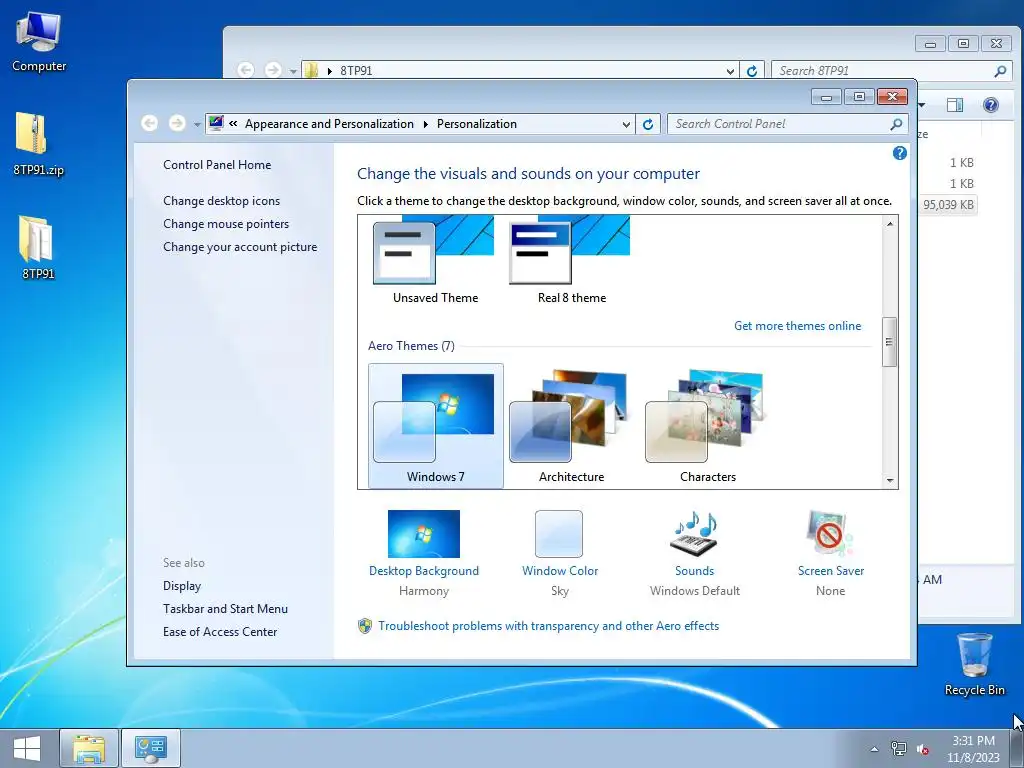The height and width of the screenshot is (768, 1024).
Task: Click Get more themes online
Action: [797, 326]
